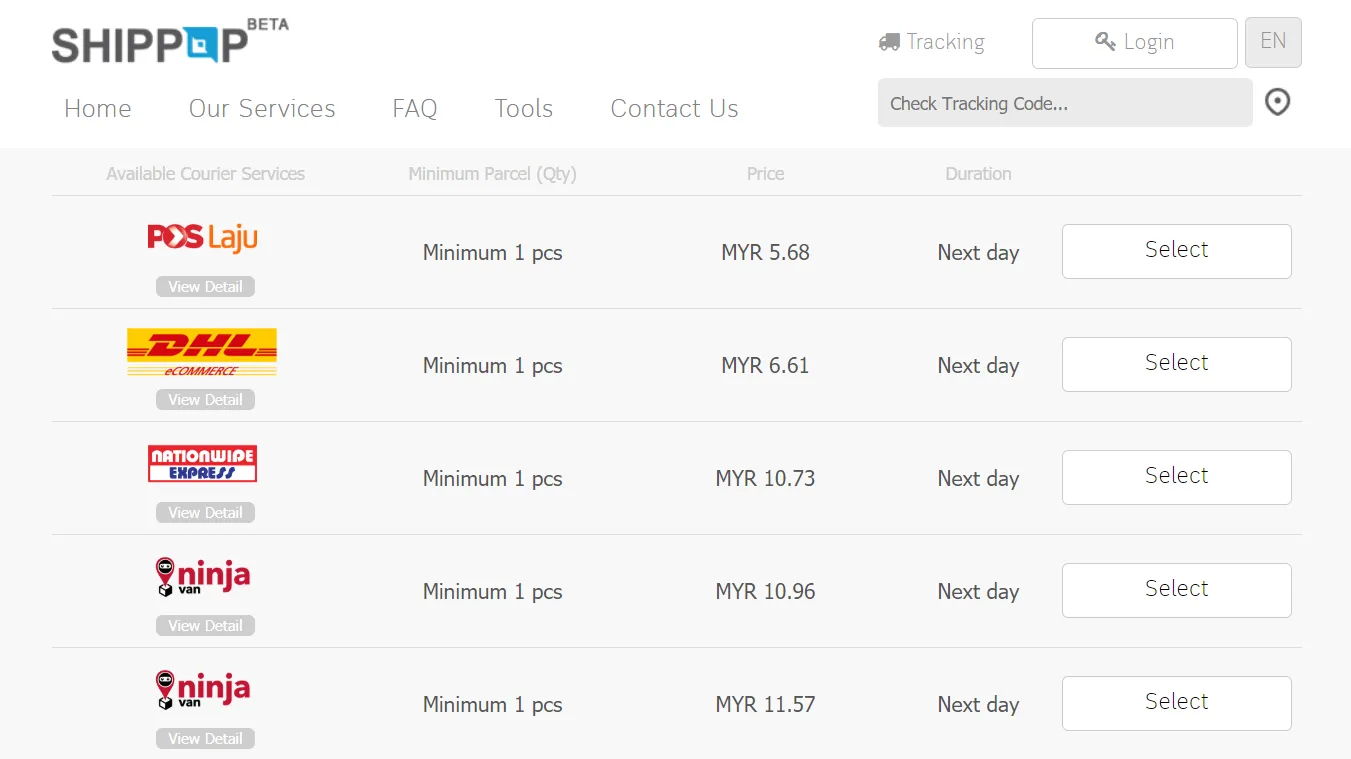Focus the Check Tracking Code field
1351x759 pixels.
(x=1064, y=103)
